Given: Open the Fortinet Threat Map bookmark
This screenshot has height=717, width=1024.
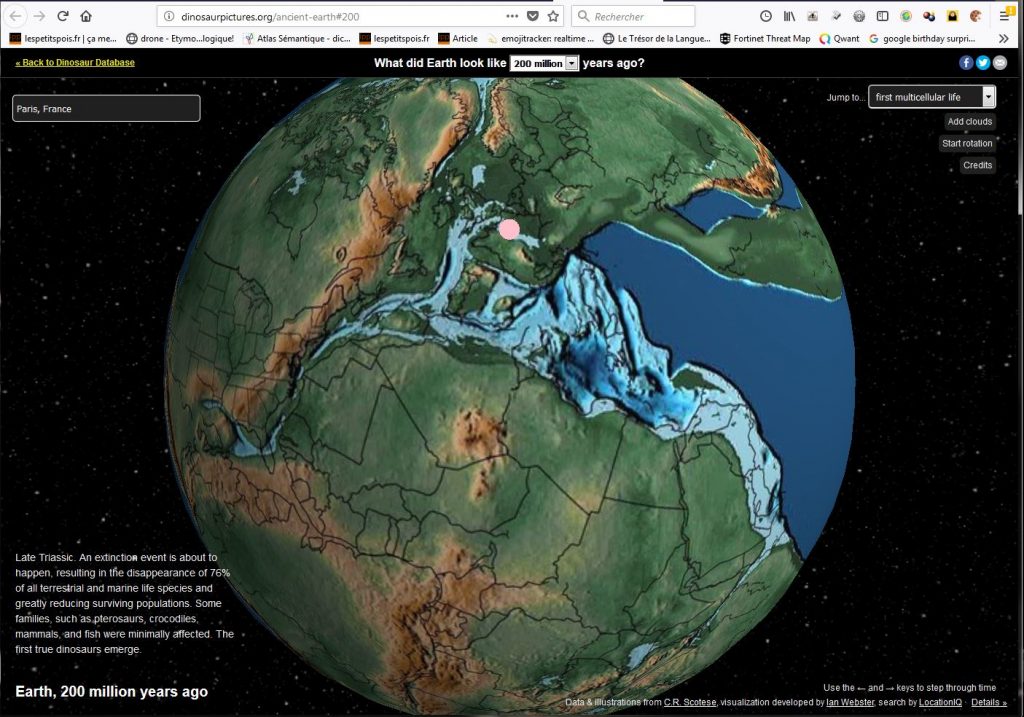Looking at the screenshot, I should coord(765,38).
